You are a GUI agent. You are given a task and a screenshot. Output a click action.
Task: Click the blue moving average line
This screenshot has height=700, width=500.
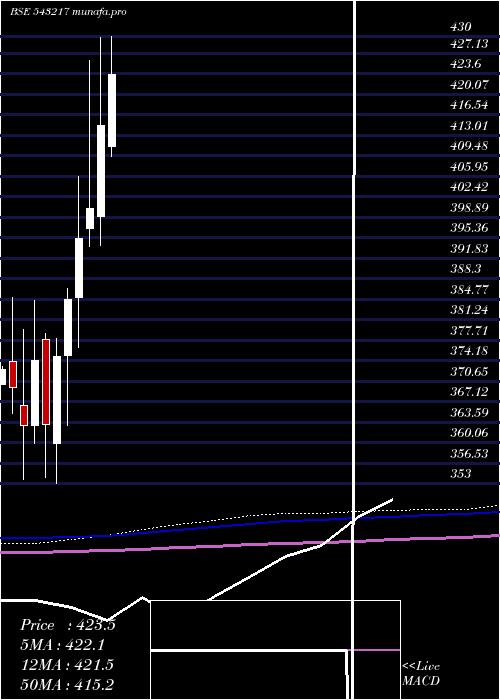tap(250, 525)
